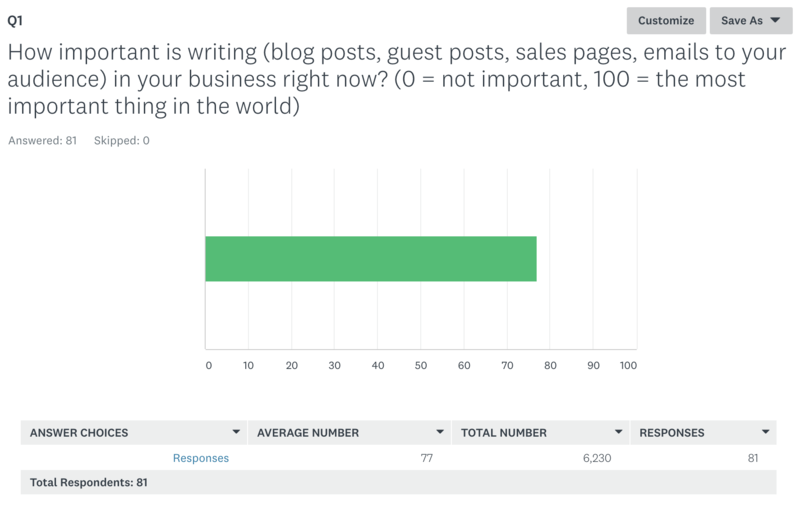This screenshot has width=800, height=507.
Task: Click the Skipped: 0 text
Action: [121, 141]
